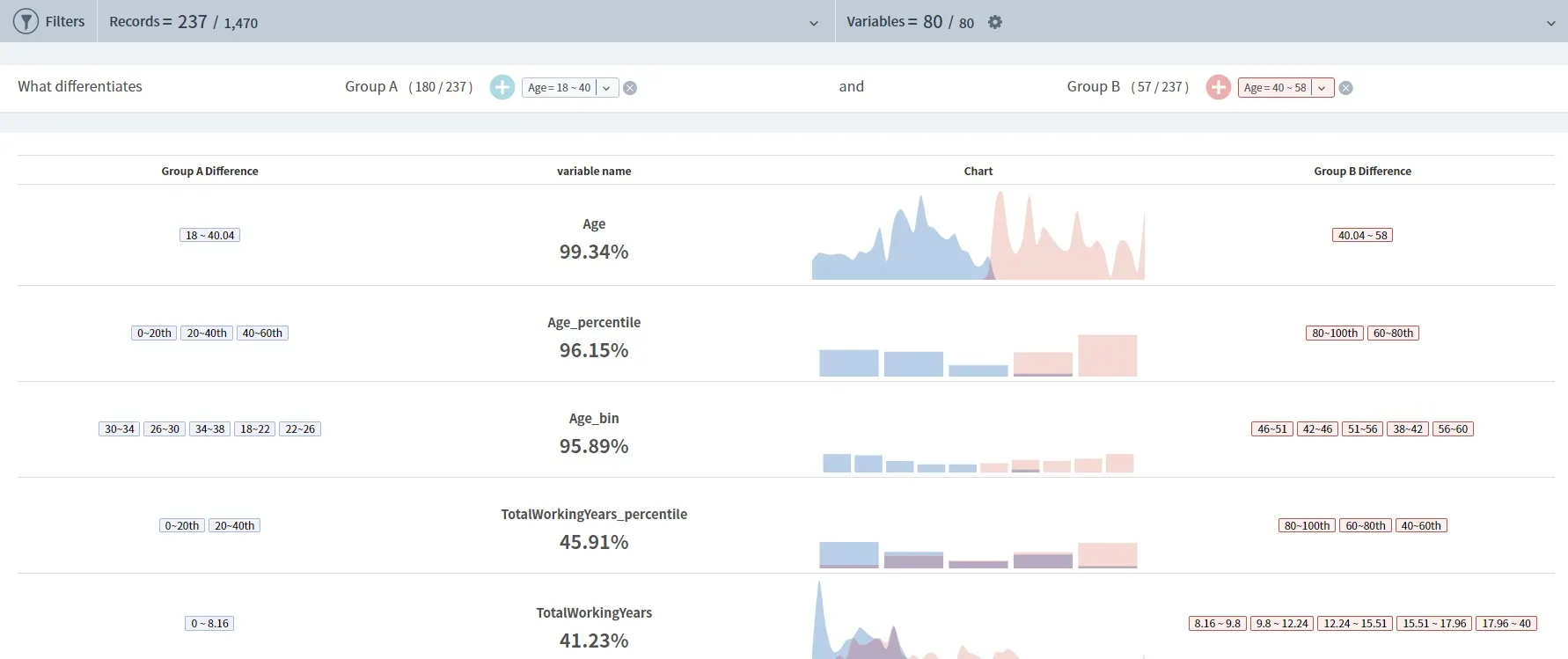This screenshot has width=1568, height=659.
Task: Open the Age=40~58 dropdown arrow
Action: pos(1322,88)
